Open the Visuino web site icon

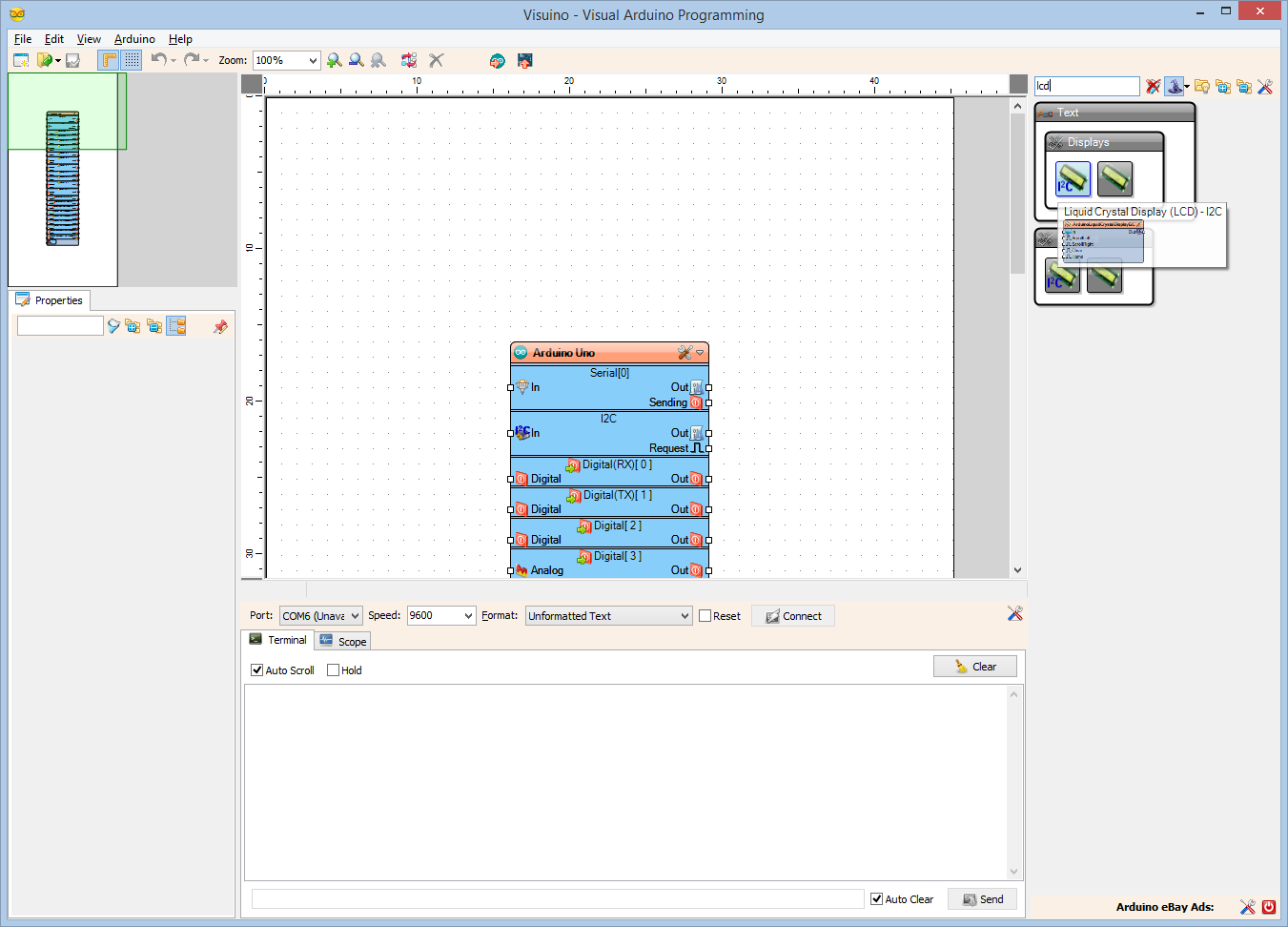pos(497,60)
